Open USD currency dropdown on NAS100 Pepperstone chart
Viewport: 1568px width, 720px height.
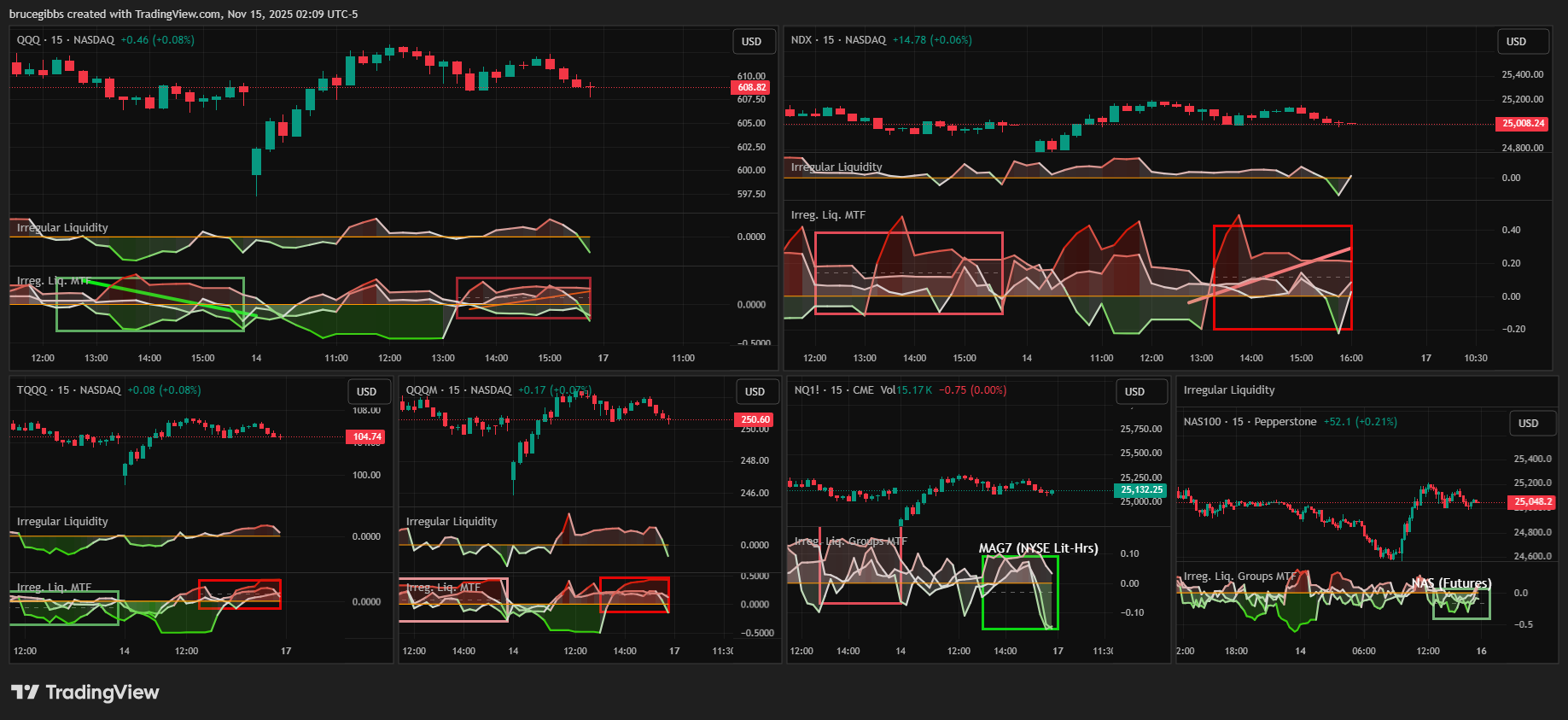(x=1528, y=424)
